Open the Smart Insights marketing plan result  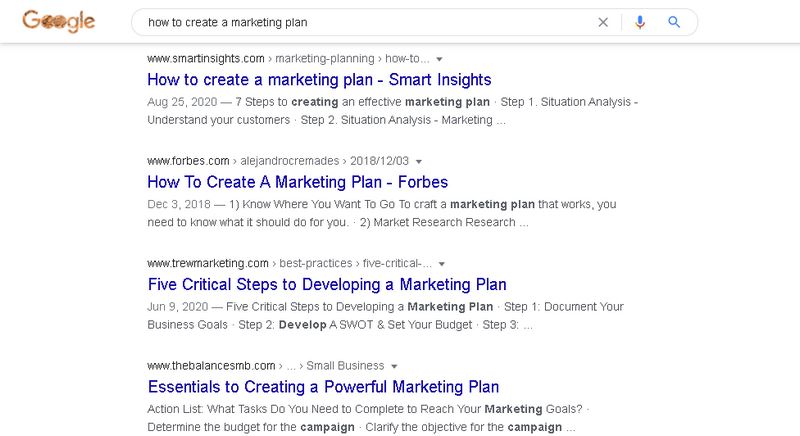click(319, 79)
